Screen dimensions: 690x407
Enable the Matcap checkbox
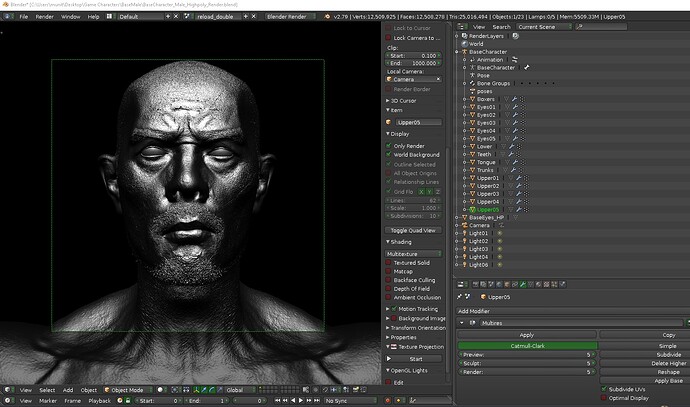pyautogui.click(x=389, y=271)
